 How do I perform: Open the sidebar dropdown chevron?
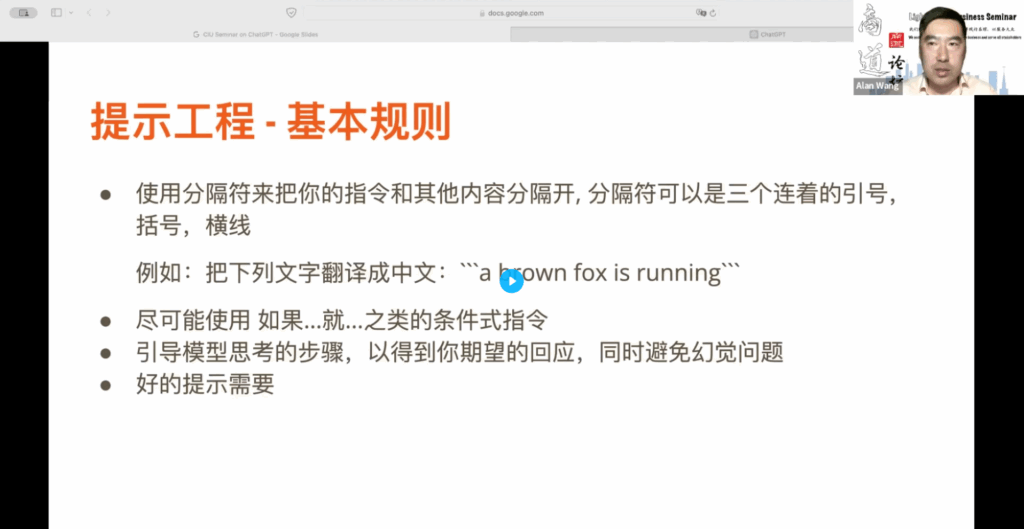[x=71, y=12]
